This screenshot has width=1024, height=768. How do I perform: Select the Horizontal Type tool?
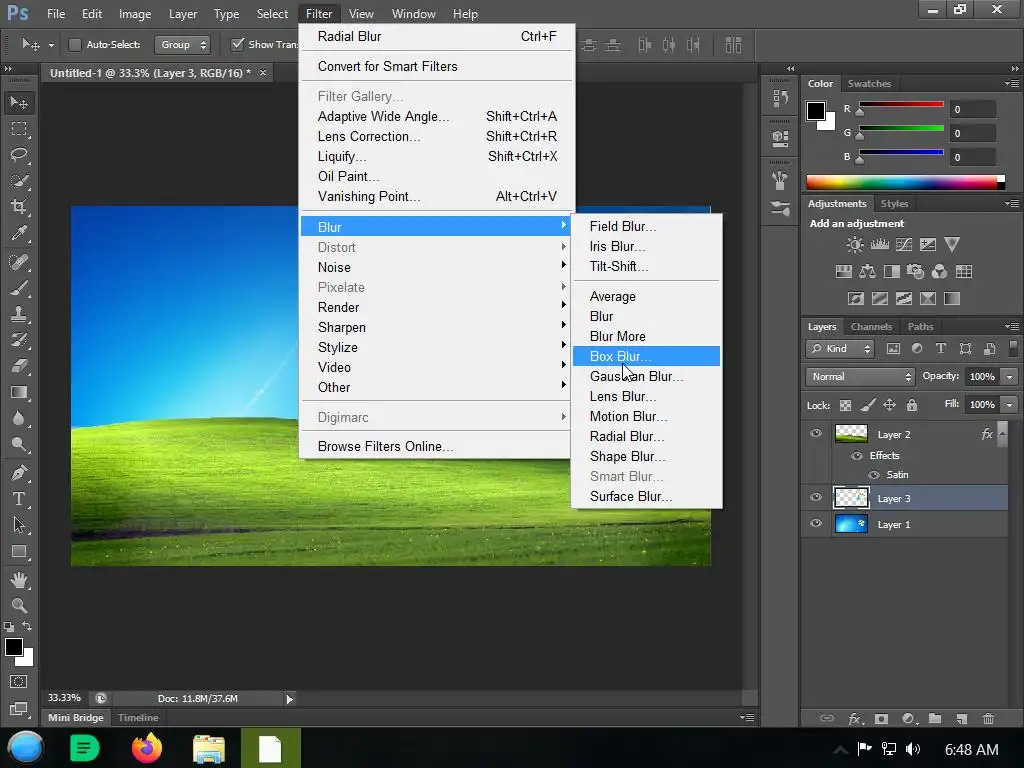click(19, 499)
